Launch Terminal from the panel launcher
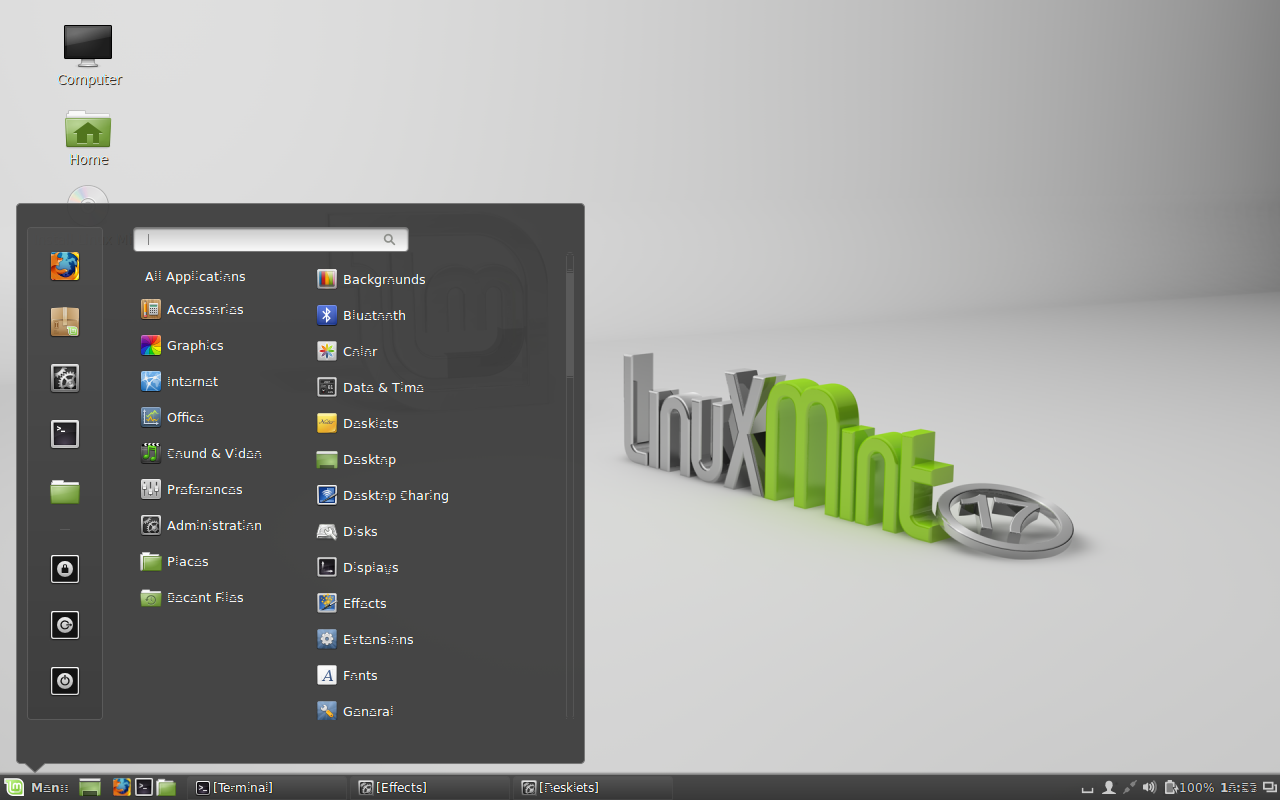This screenshot has width=1280, height=800. [144, 787]
